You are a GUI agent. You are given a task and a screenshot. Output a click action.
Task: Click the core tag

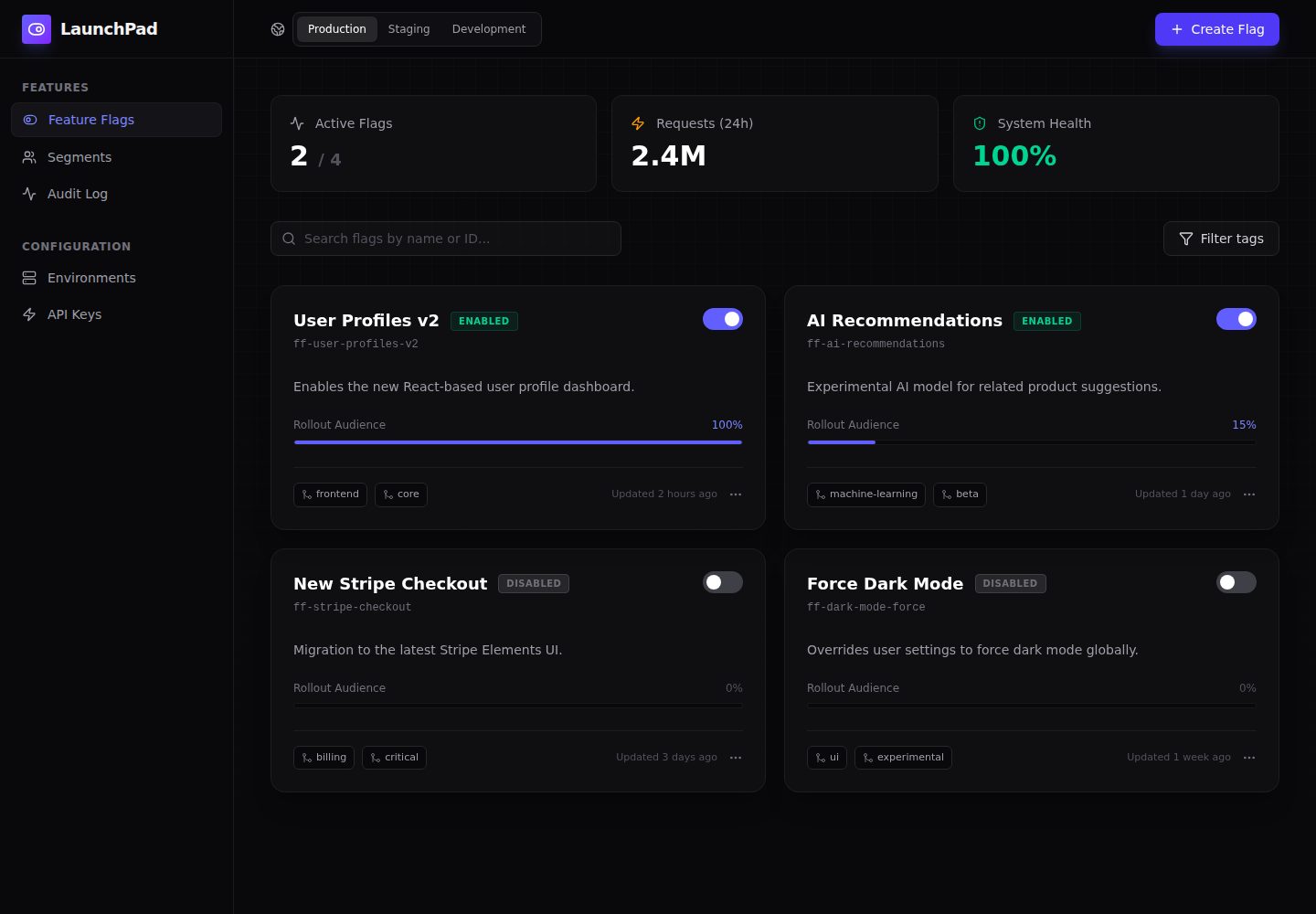coord(401,494)
